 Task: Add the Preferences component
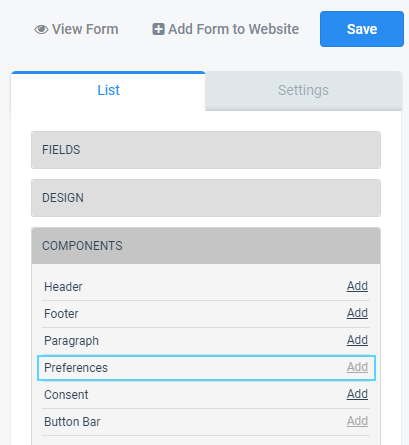coord(357,367)
